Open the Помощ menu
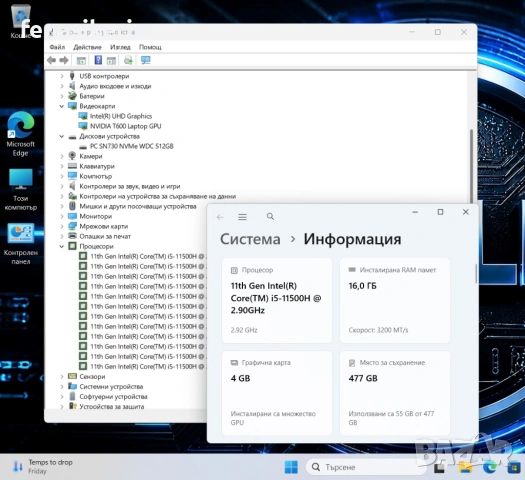 point(150,47)
